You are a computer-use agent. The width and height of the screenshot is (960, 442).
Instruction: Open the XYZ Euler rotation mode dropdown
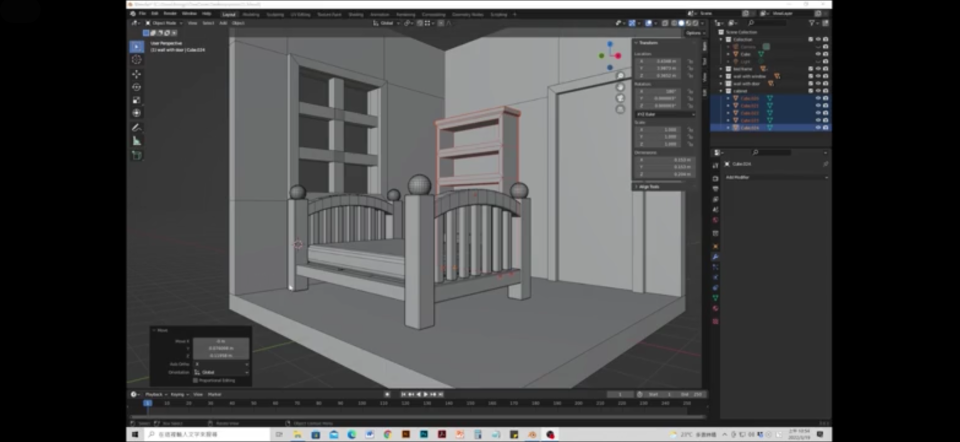pyautogui.click(x=665, y=114)
